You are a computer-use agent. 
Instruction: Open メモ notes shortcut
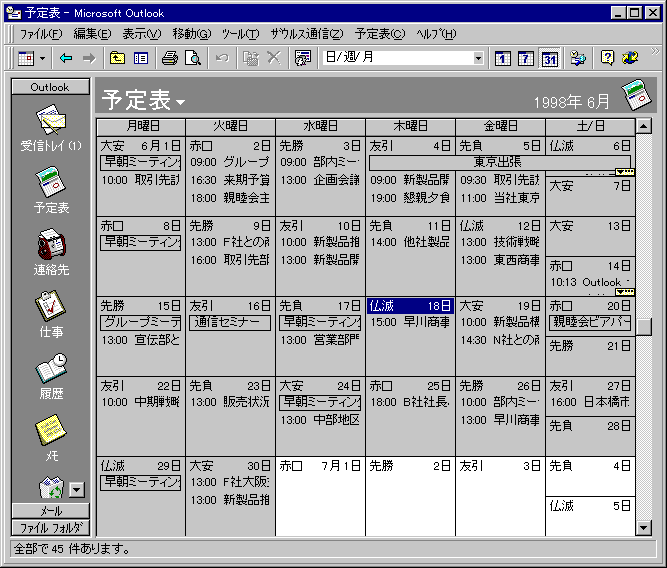[x=51, y=439]
